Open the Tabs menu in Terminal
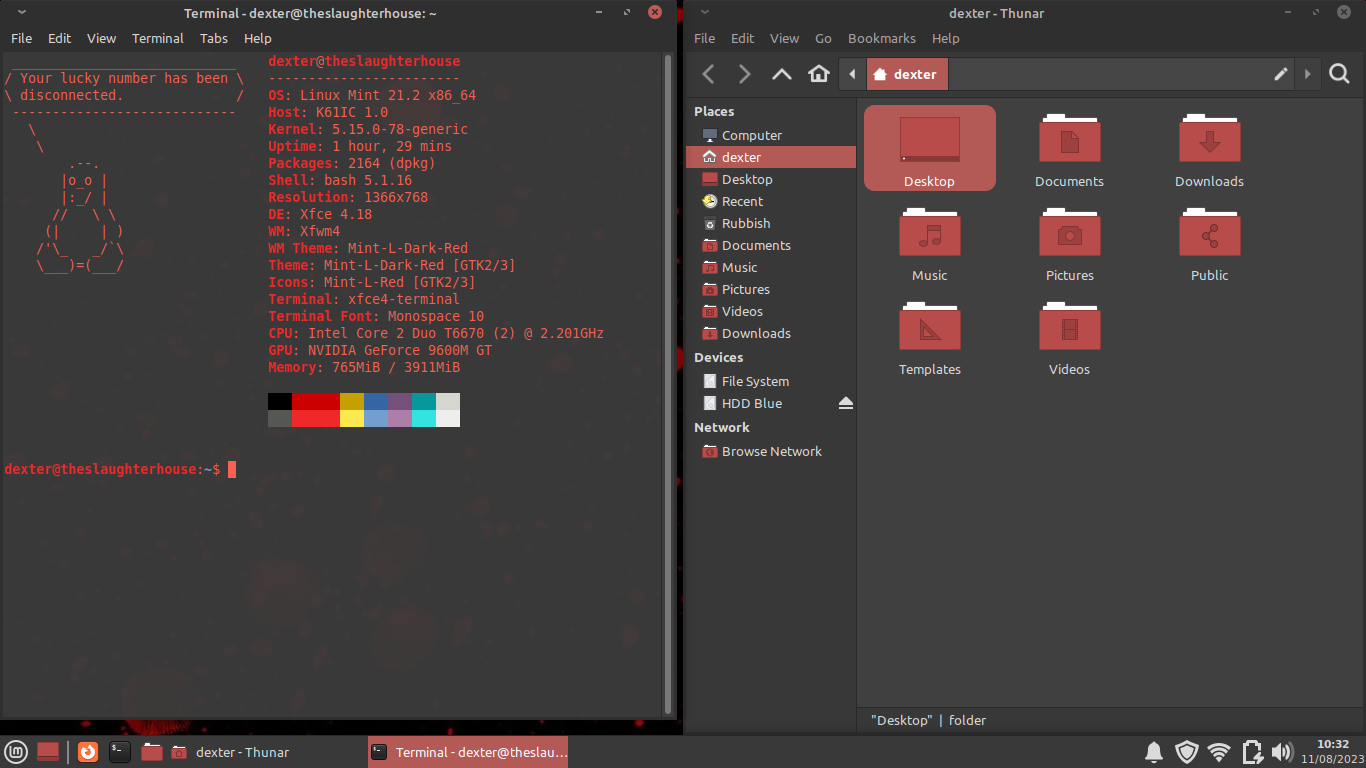1366x768 pixels. pyautogui.click(x=213, y=38)
